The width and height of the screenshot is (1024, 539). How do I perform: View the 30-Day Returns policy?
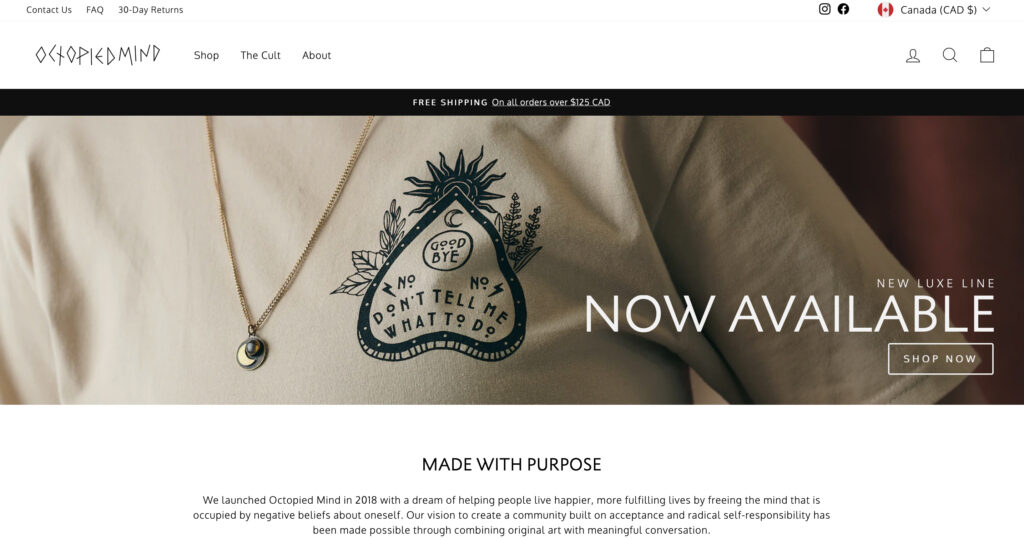pyautogui.click(x=151, y=10)
